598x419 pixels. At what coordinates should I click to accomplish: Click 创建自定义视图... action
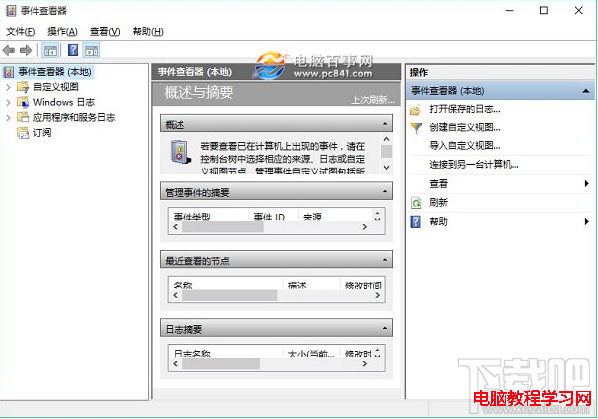click(x=465, y=127)
